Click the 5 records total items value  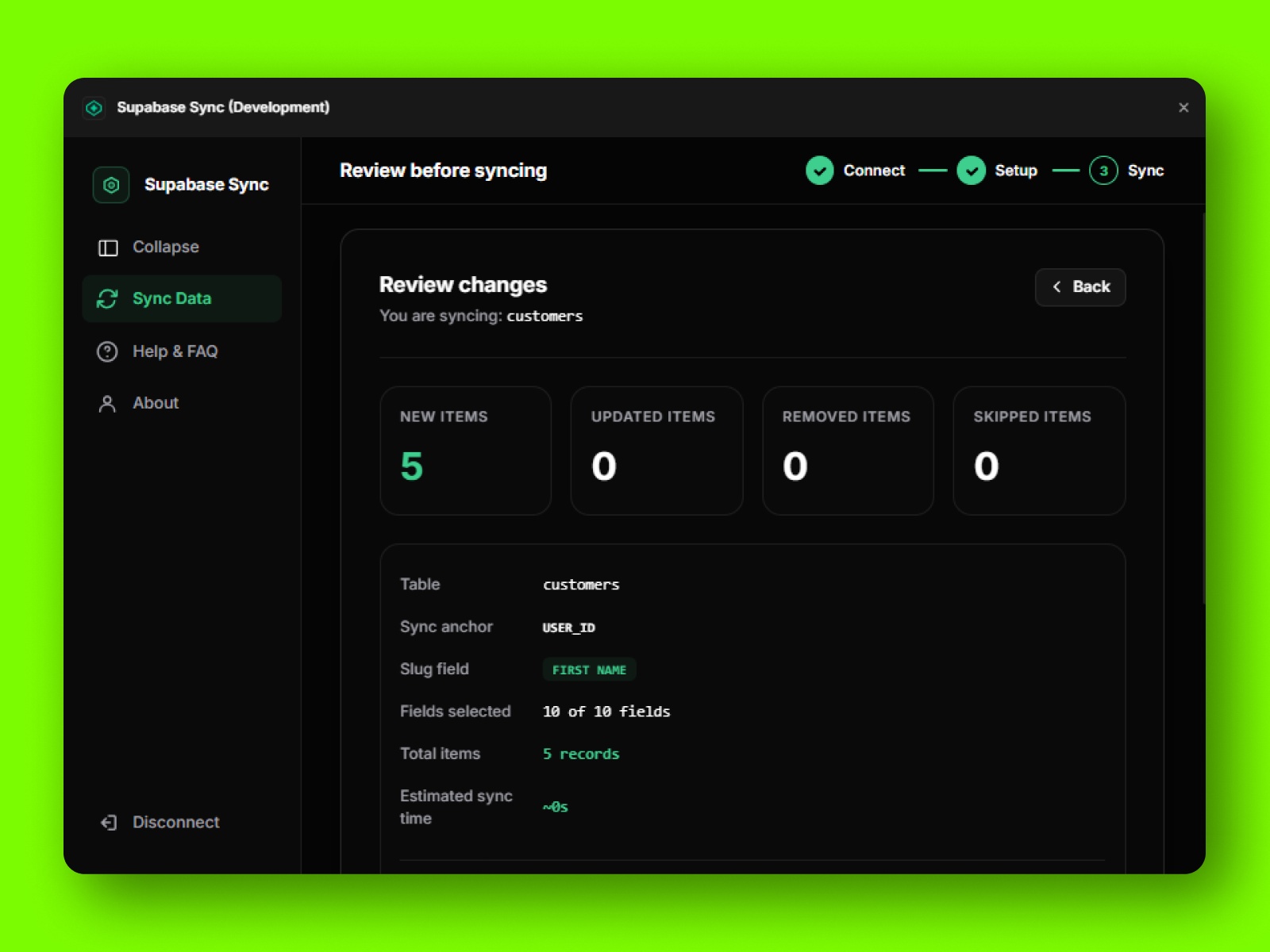pos(580,754)
